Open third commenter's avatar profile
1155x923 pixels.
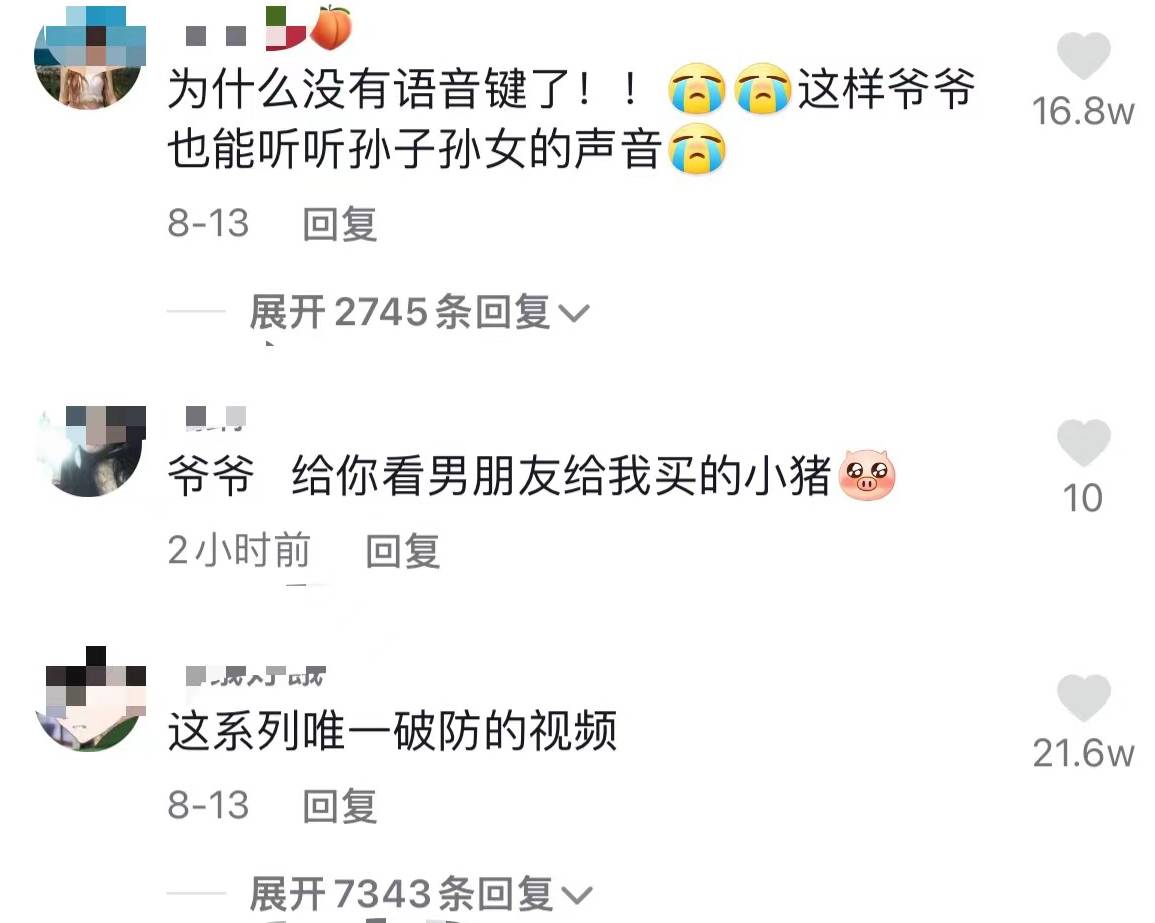tap(90, 700)
